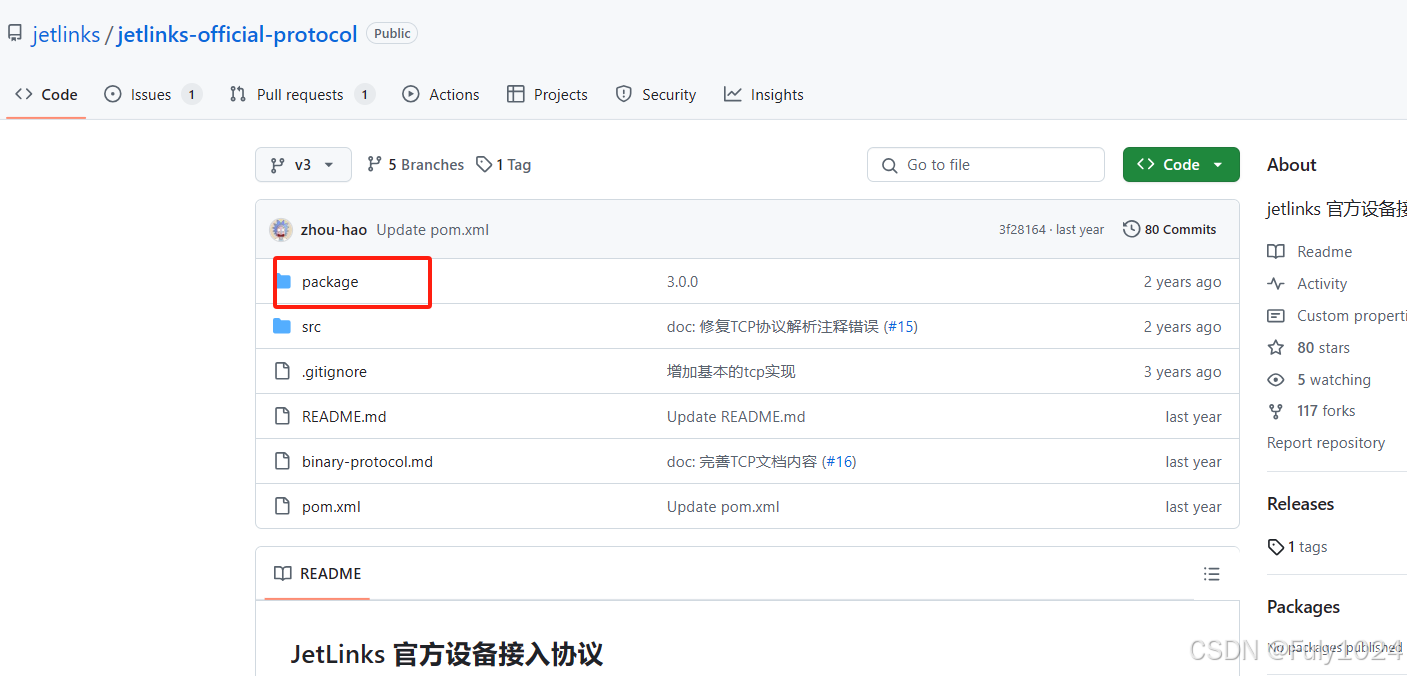Open the #15 pull request link
Screen dimensions: 1407x676
tap(901, 327)
